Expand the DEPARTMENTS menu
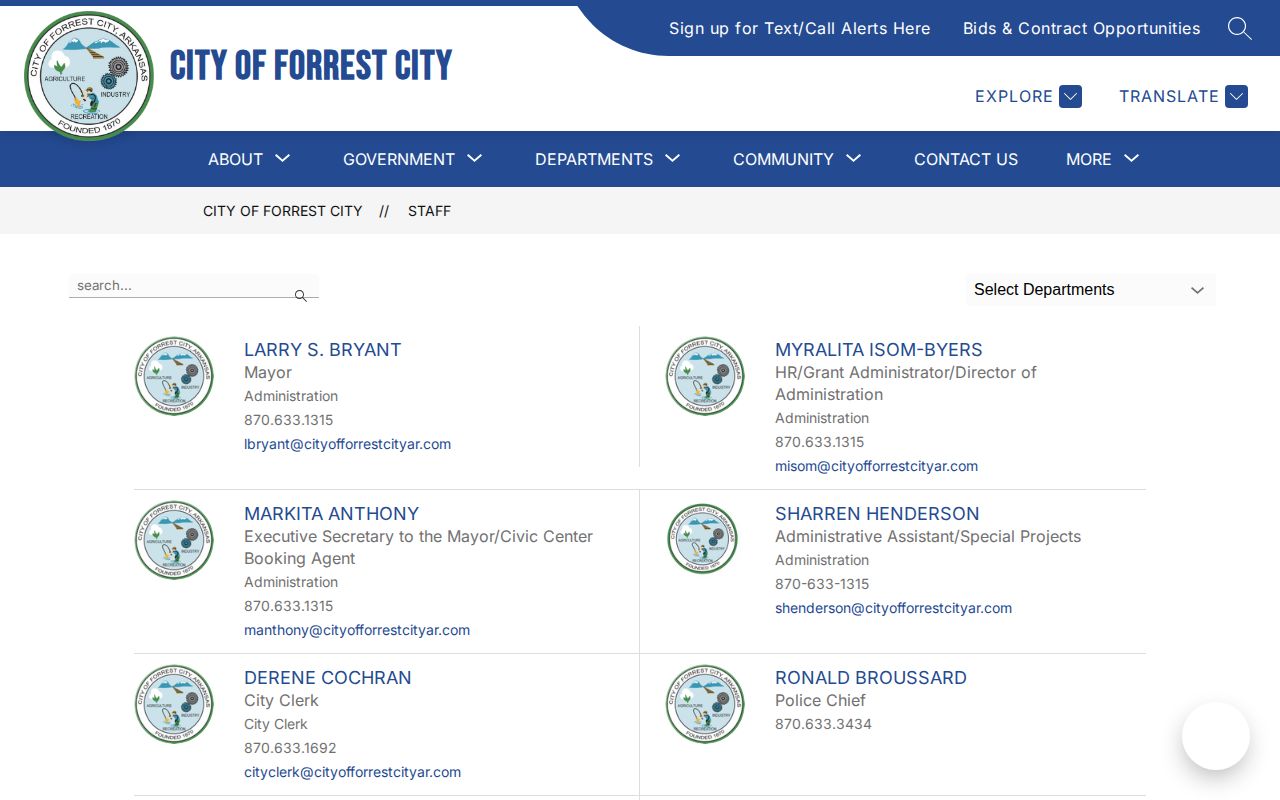The image size is (1280, 800). [608, 159]
